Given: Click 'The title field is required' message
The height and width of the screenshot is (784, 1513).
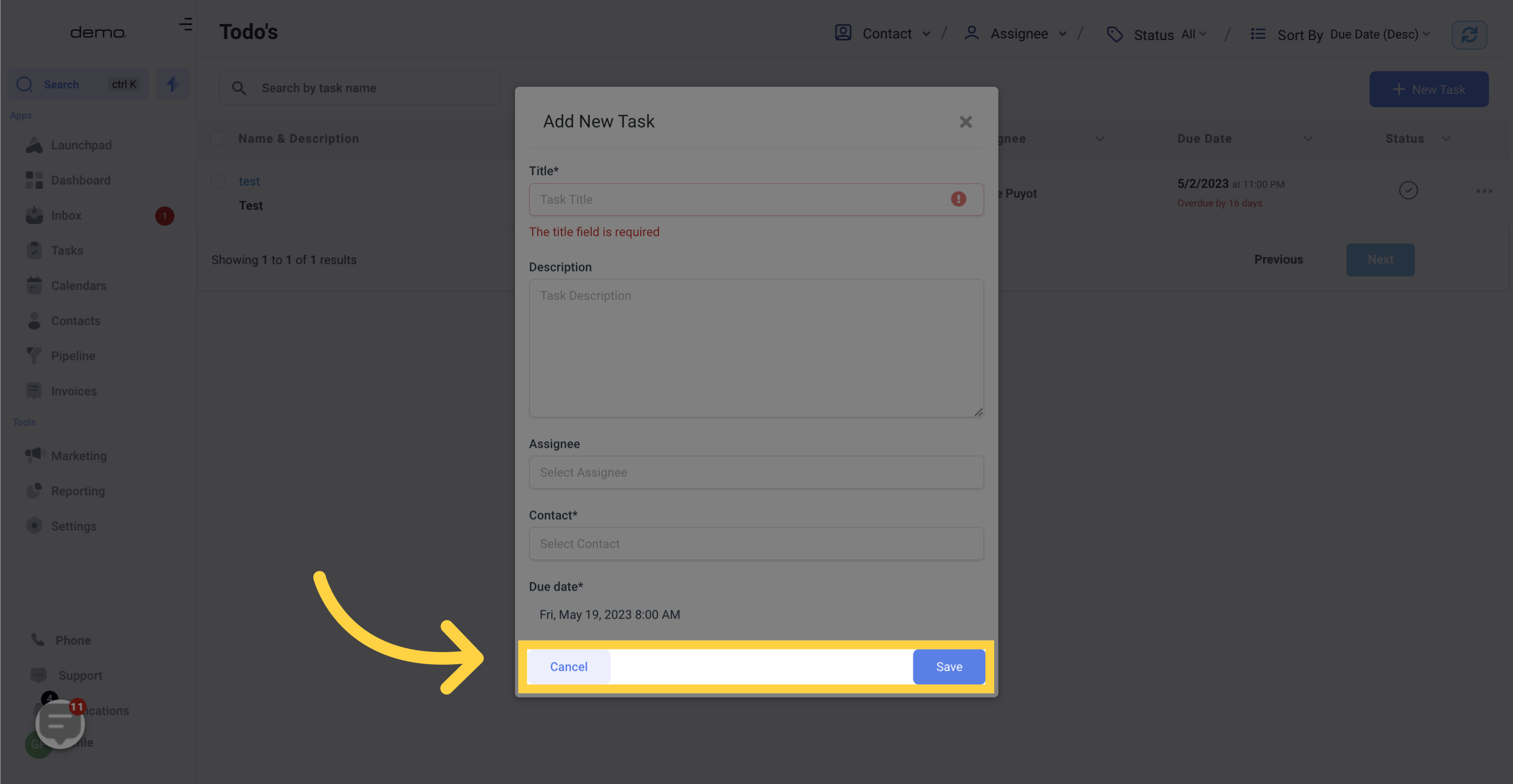Looking at the screenshot, I should coord(594,232).
